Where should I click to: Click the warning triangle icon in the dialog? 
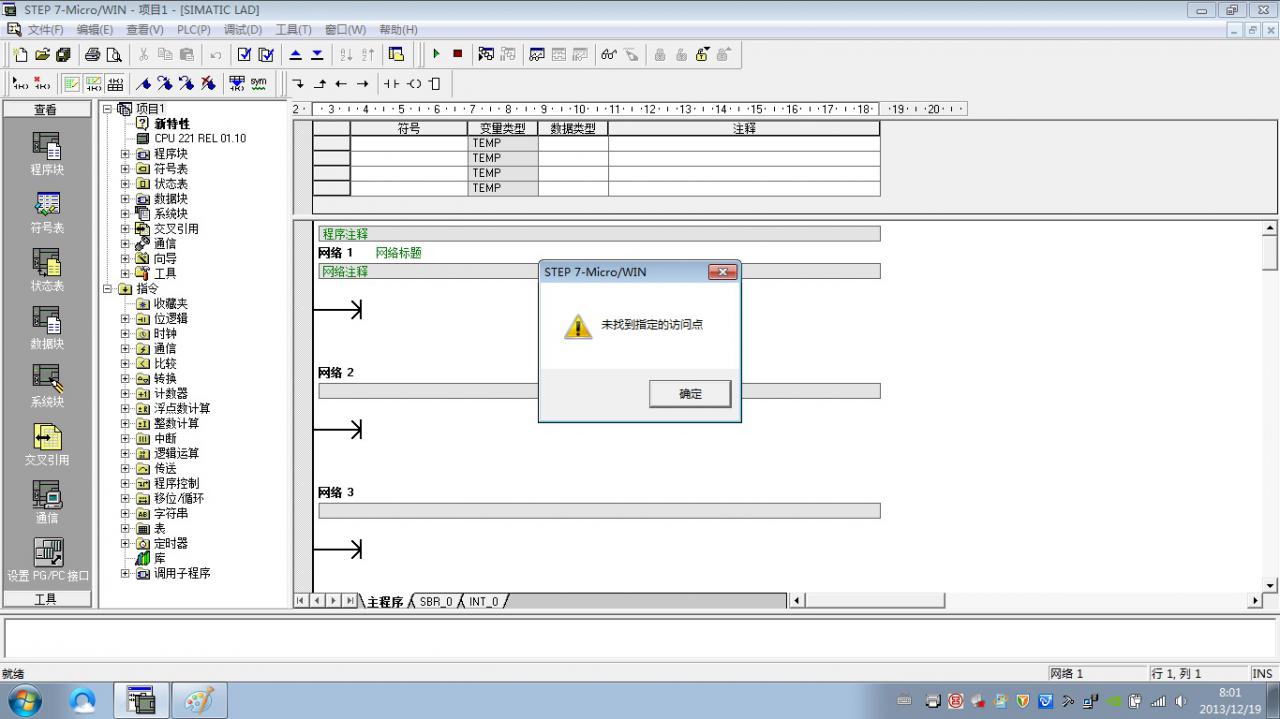tap(578, 325)
